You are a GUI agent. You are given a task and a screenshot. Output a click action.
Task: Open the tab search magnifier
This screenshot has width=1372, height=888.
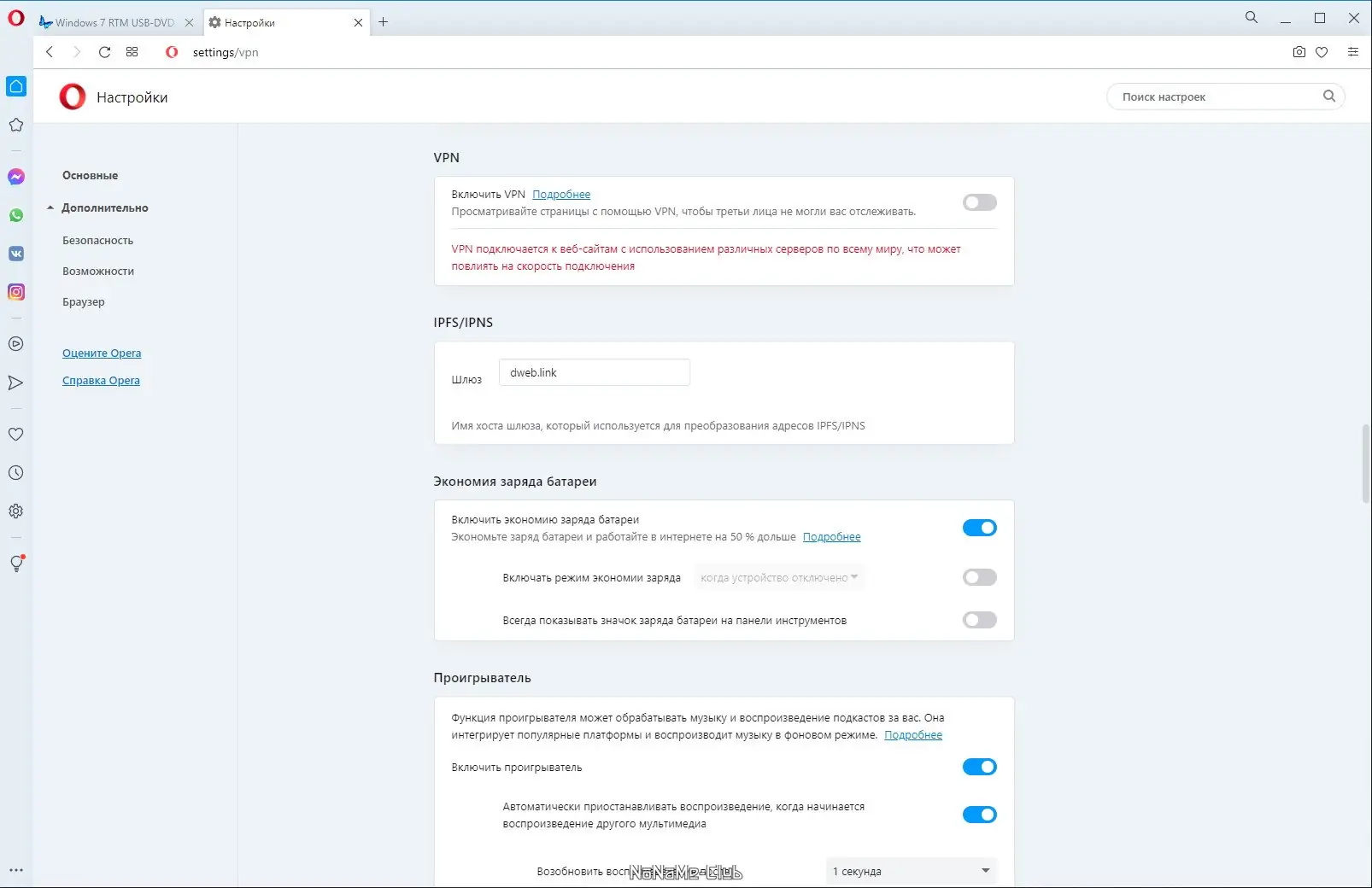pyautogui.click(x=1252, y=17)
